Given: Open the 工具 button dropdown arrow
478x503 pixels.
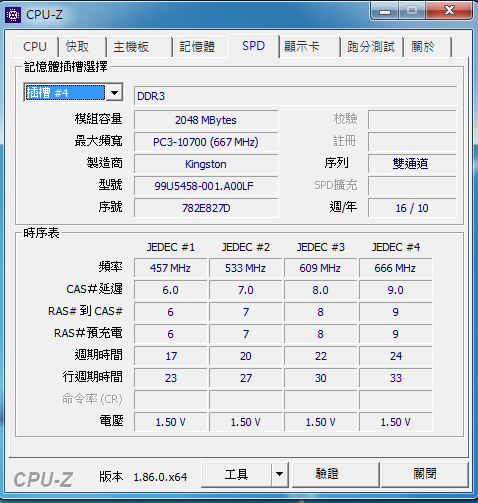Looking at the screenshot, I should [x=279, y=474].
